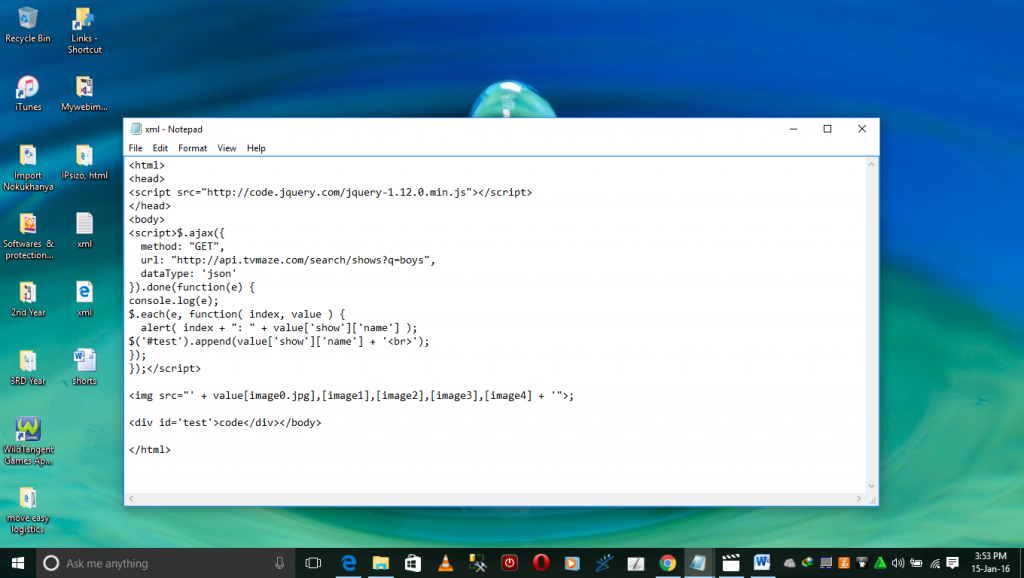Minimize the xml - Notepad window
Viewport: 1024px width, 578px height.
click(x=793, y=129)
